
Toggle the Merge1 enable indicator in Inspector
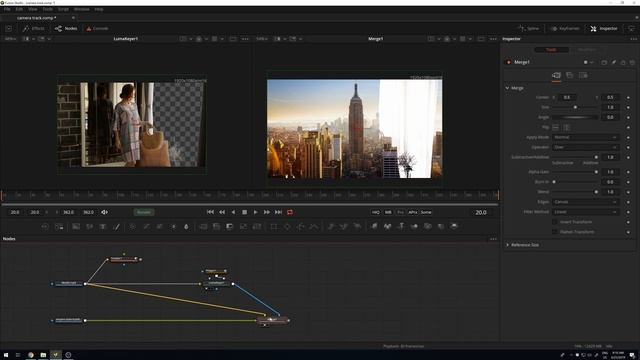click(x=509, y=62)
